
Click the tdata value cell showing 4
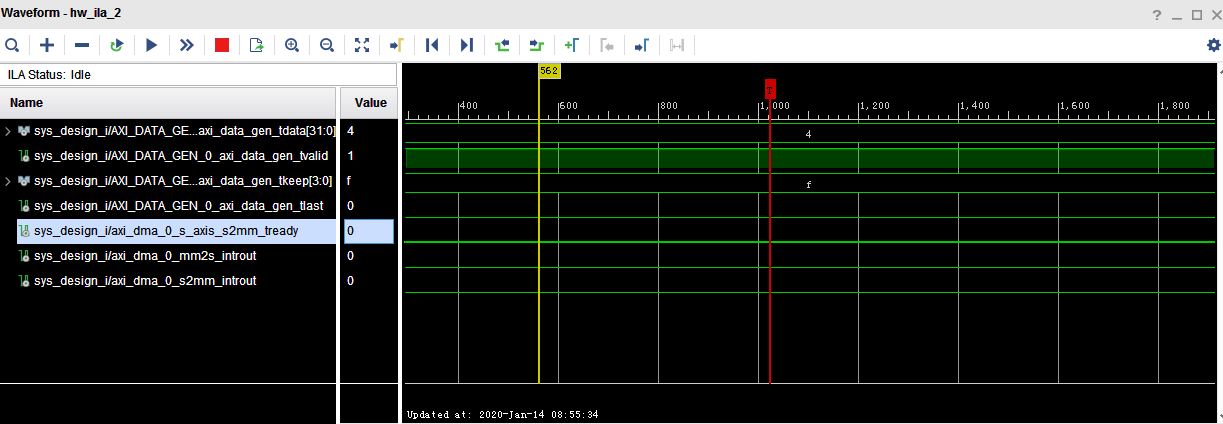(x=369, y=131)
